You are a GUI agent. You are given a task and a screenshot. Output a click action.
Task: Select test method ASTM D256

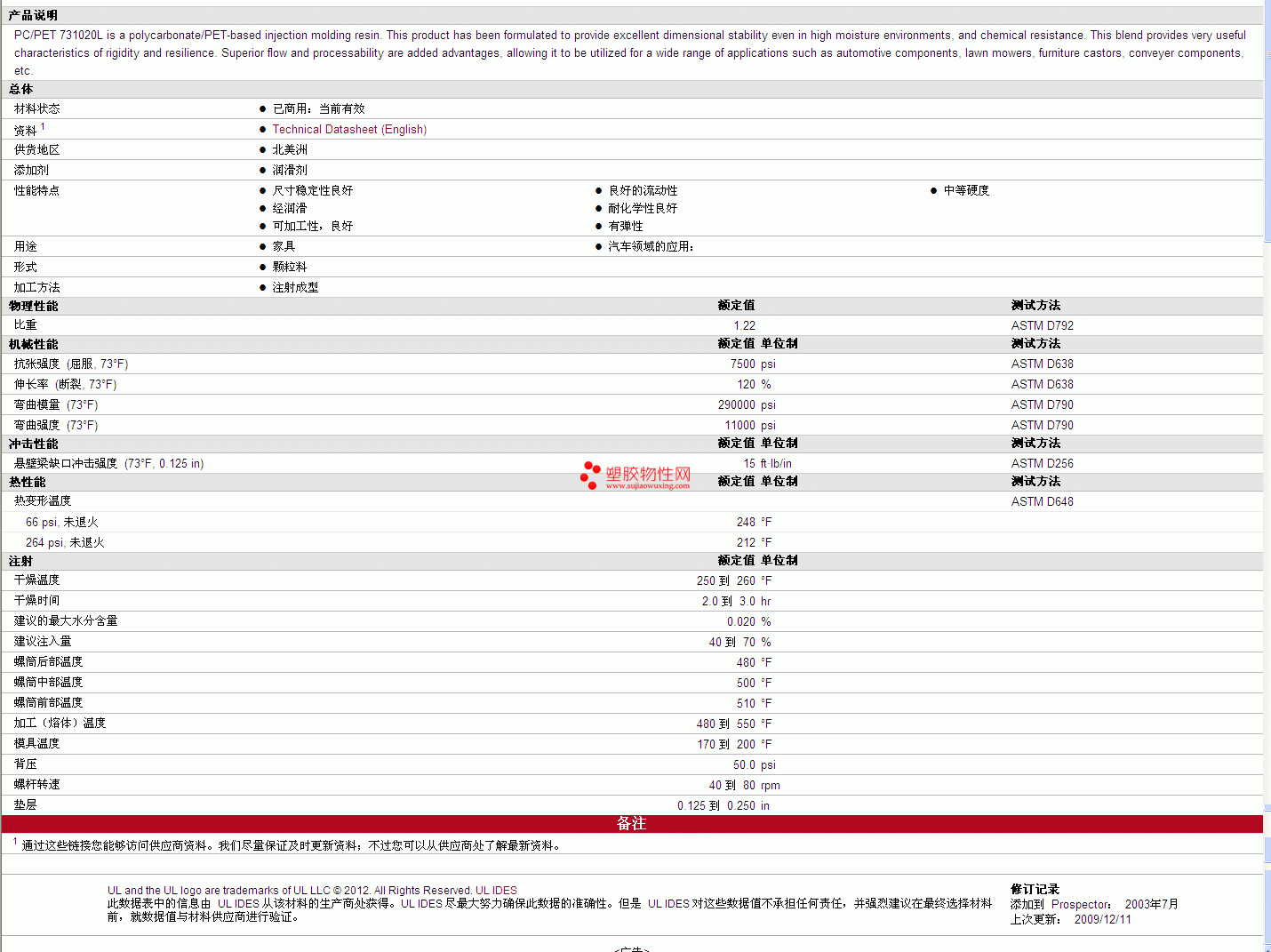[1042, 463]
